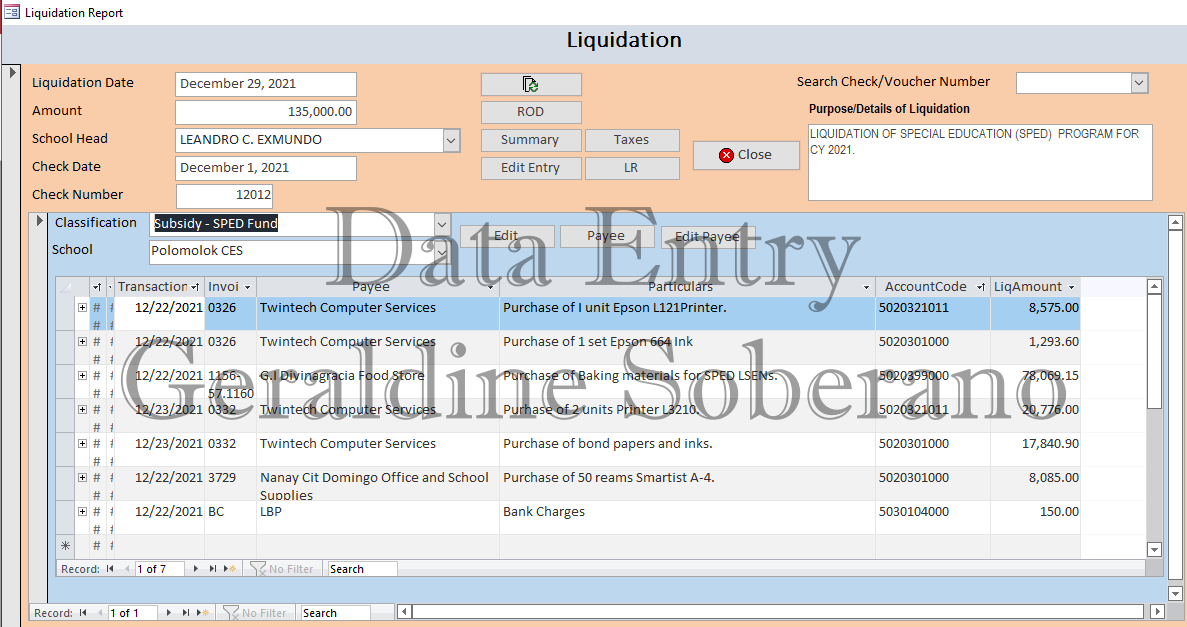This screenshot has height=627, width=1187.
Task: Open the School combo box arrow
Action: (x=442, y=251)
